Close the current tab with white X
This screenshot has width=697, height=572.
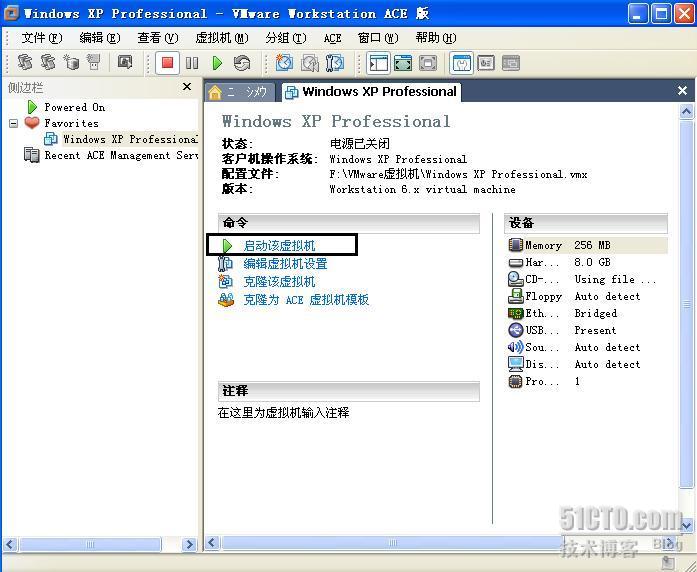pyautogui.click(x=682, y=91)
